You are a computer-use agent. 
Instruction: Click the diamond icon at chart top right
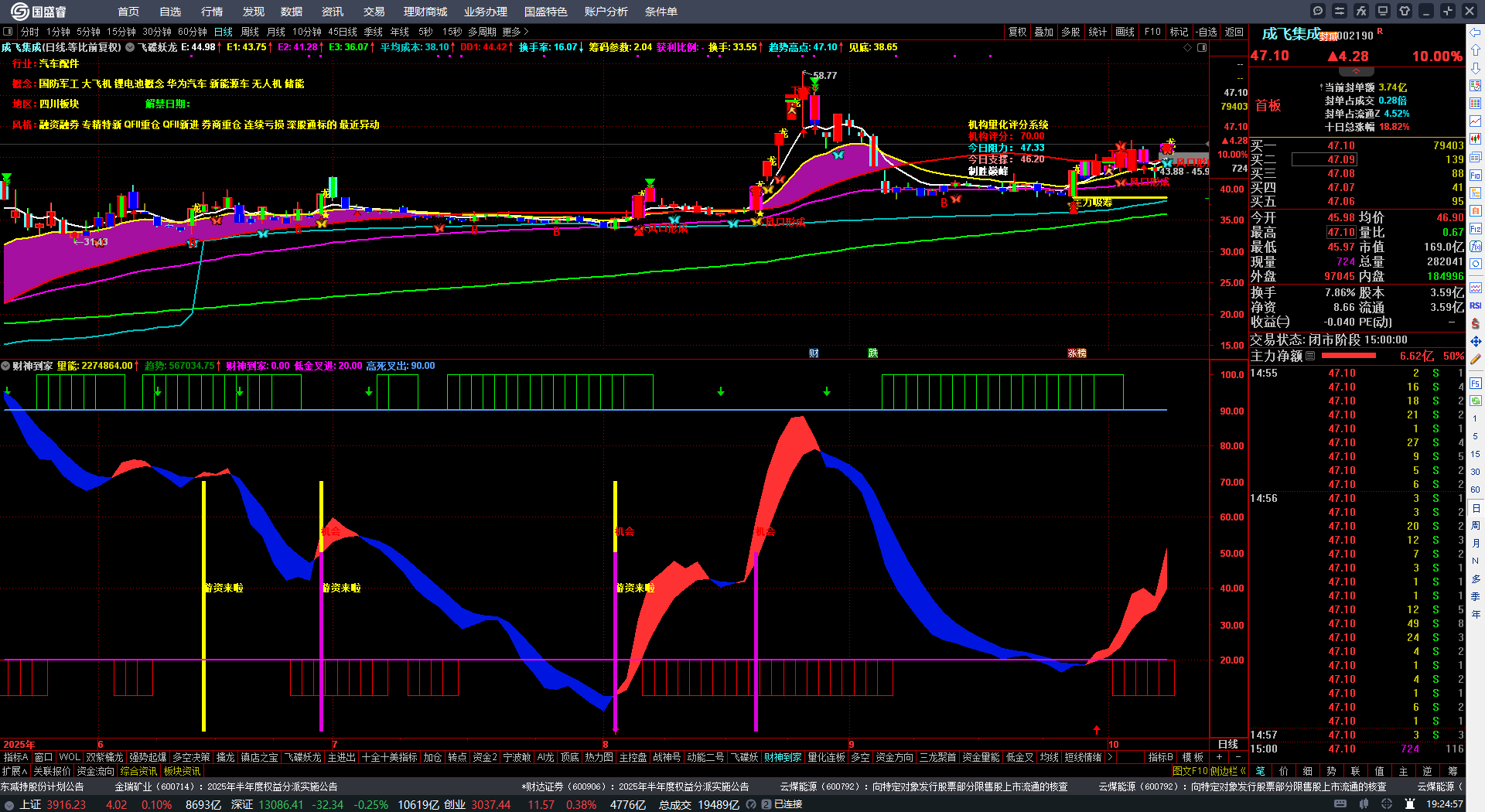(1188, 47)
